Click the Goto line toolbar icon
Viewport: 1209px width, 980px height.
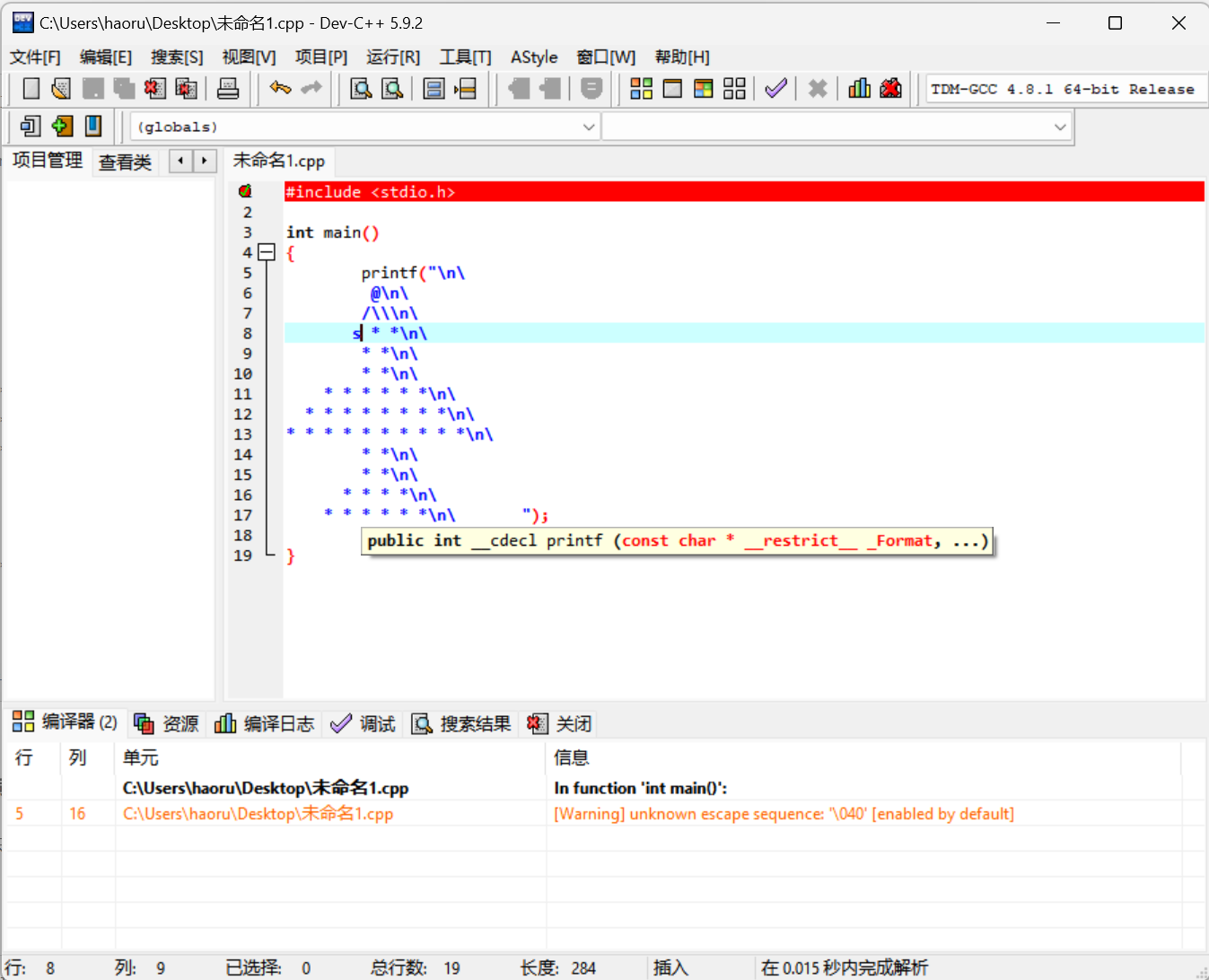pyautogui.click(x=465, y=88)
